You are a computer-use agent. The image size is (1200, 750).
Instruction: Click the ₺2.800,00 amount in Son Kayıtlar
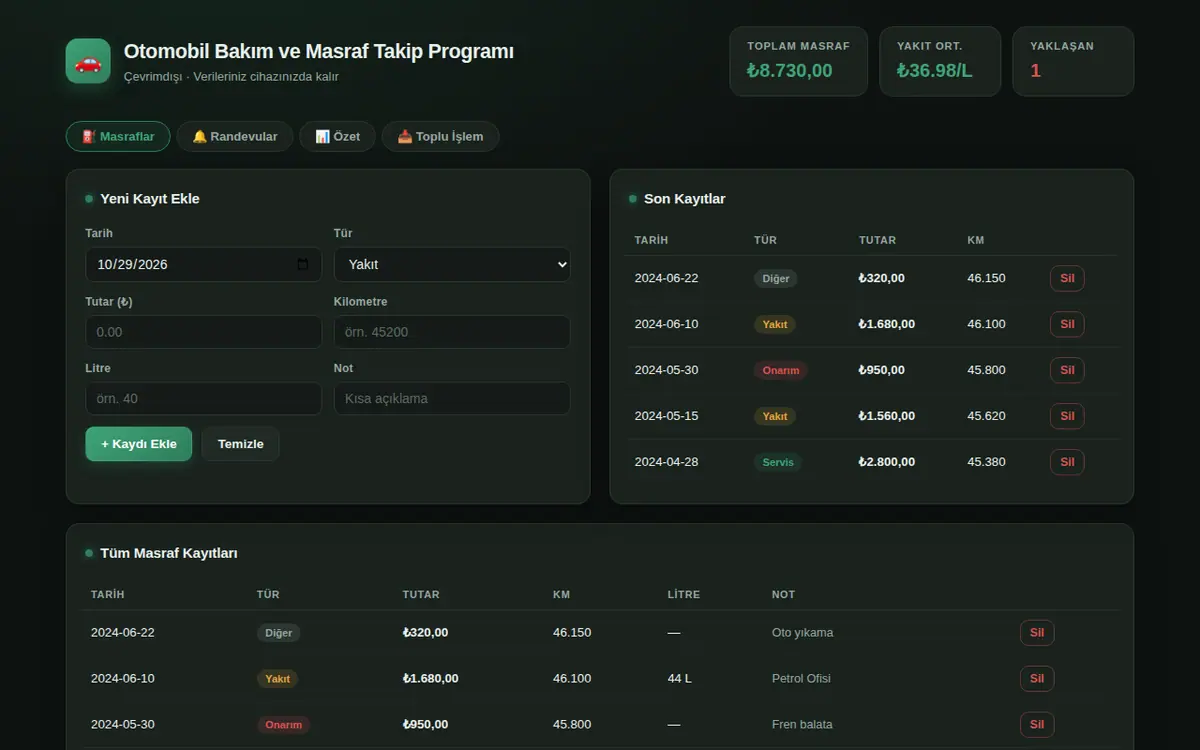[x=887, y=462]
